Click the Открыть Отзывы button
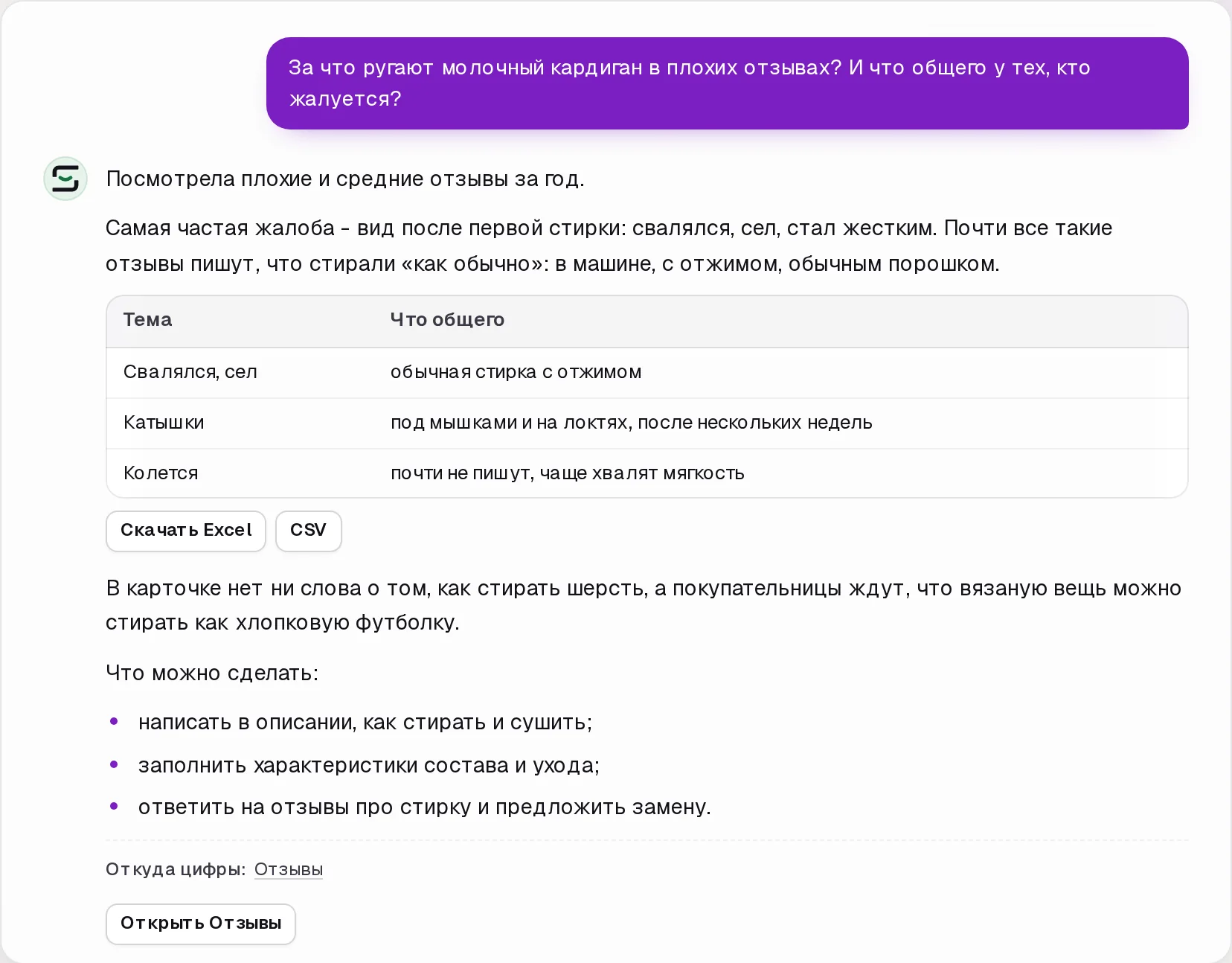 tap(201, 924)
